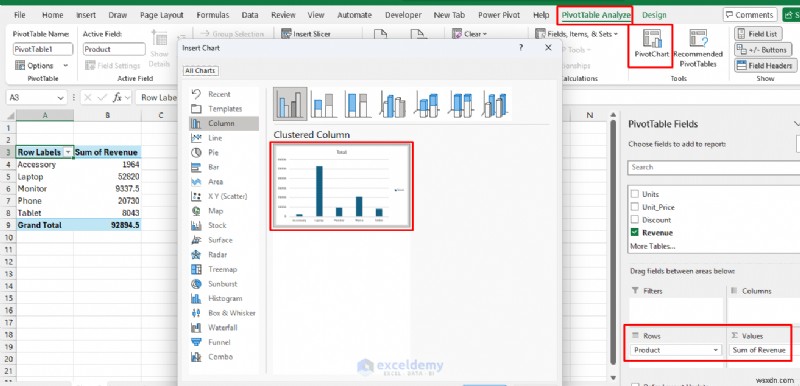This screenshot has height=386, width=800.
Task: Choose Sunburst chart type
Action: click(224, 284)
